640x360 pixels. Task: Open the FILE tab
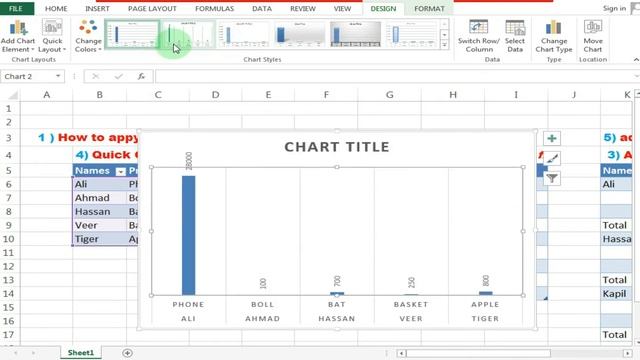[x=16, y=8]
